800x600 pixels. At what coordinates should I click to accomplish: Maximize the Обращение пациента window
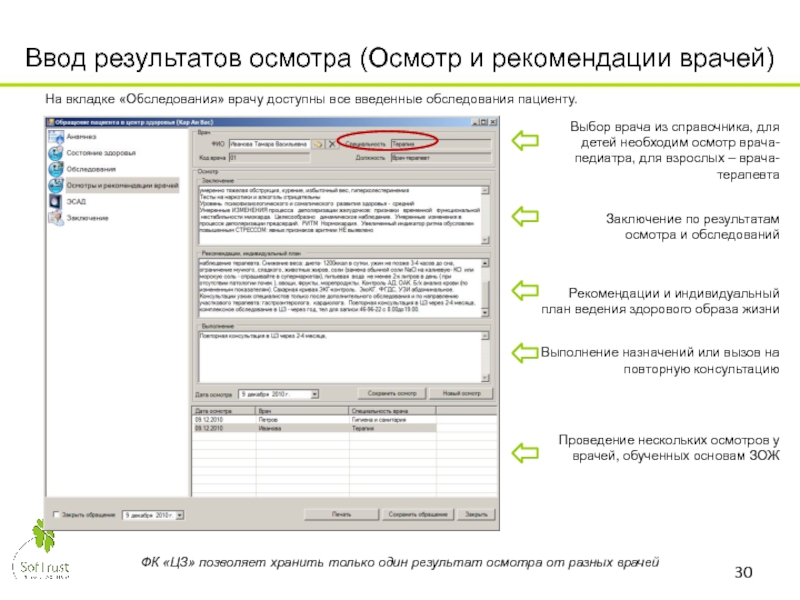pos(484,122)
